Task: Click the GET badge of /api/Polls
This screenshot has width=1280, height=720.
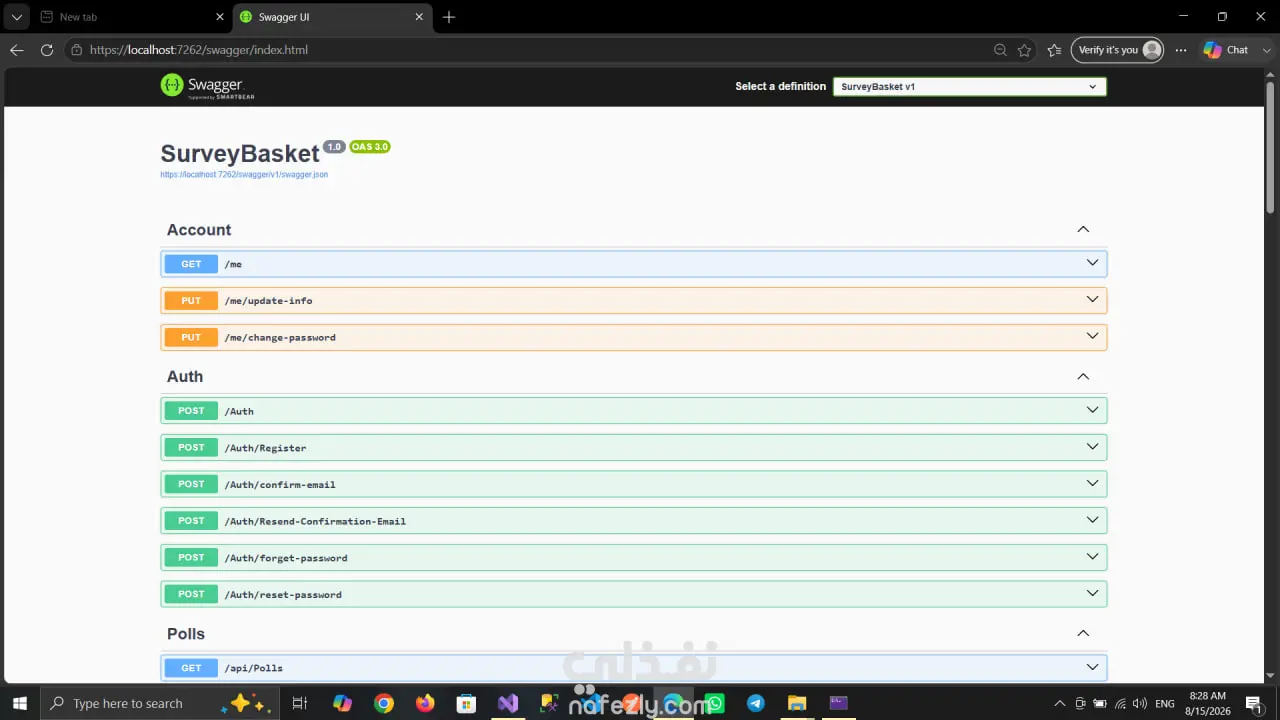Action: pyautogui.click(x=191, y=668)
